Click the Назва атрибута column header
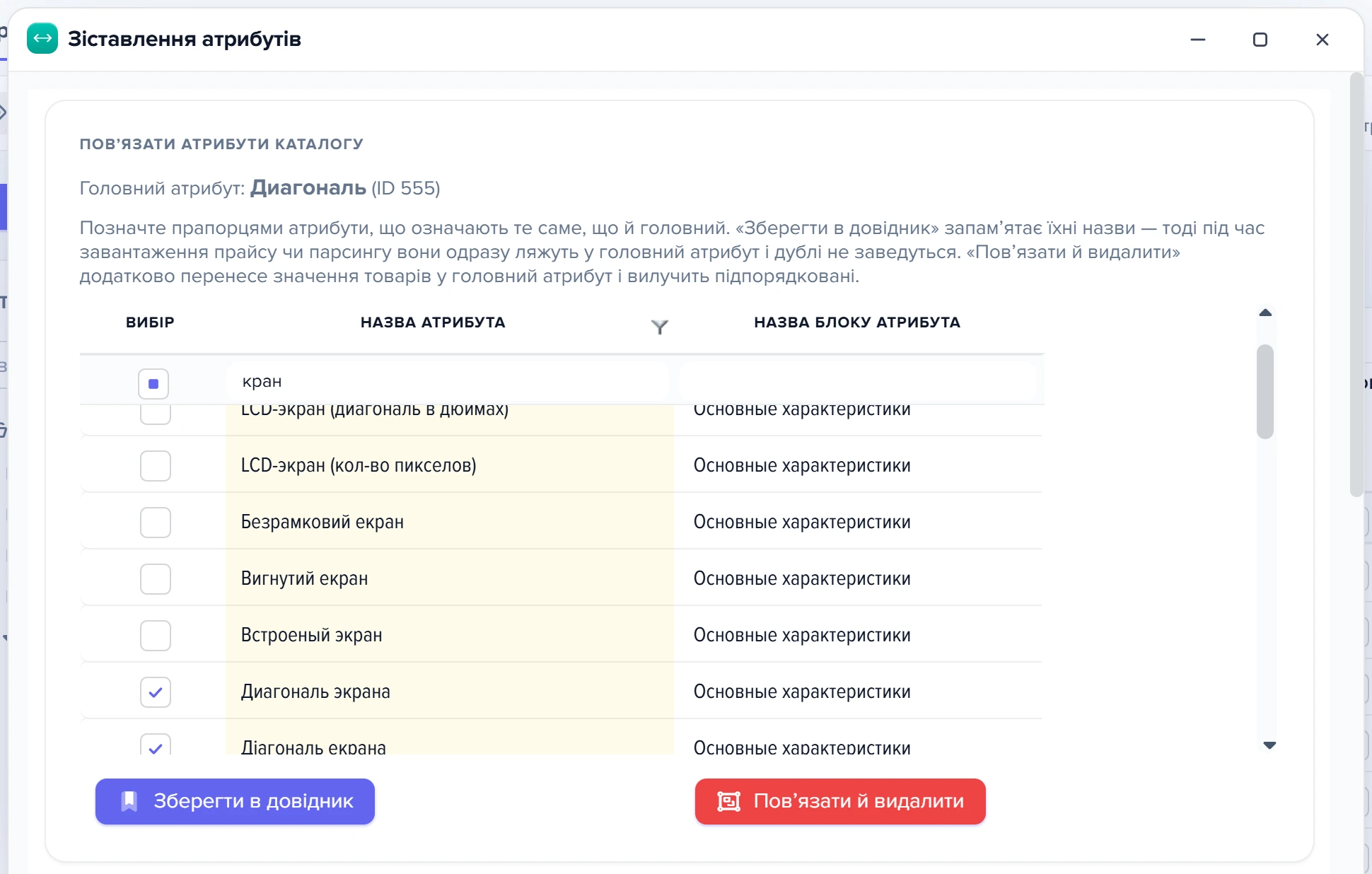The width and height of the screenshot is (1372, 874). pyautogui.click(x=433, y=322)
